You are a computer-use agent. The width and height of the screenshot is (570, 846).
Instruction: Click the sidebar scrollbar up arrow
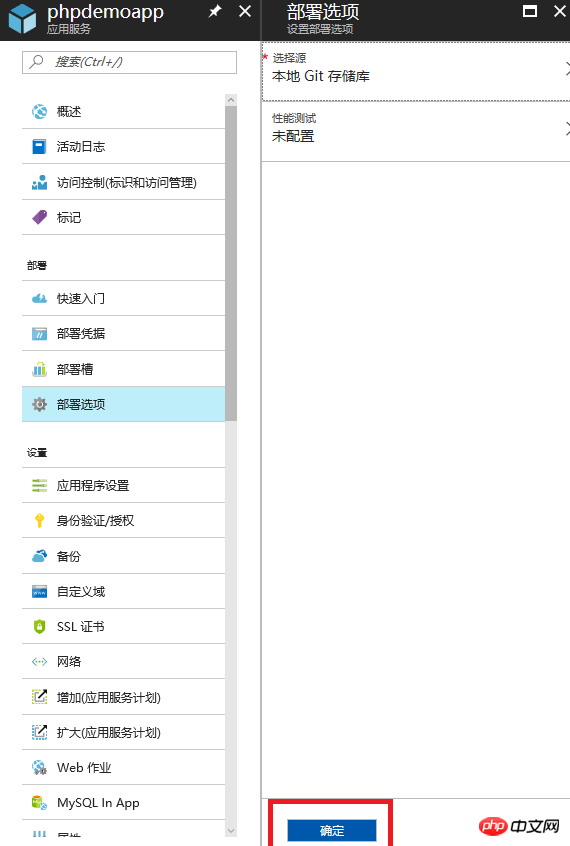tap(231, 100)
